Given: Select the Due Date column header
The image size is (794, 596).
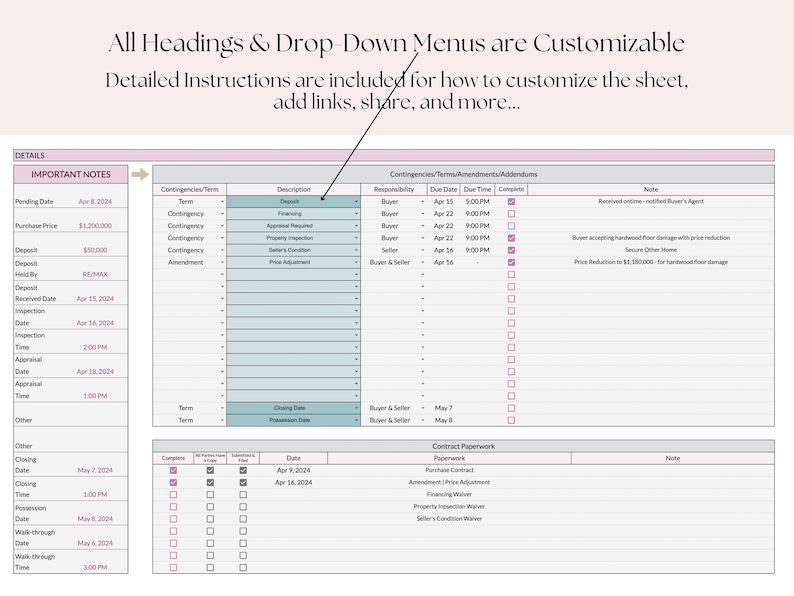Looking at the screenshot, I should point(444,189).
